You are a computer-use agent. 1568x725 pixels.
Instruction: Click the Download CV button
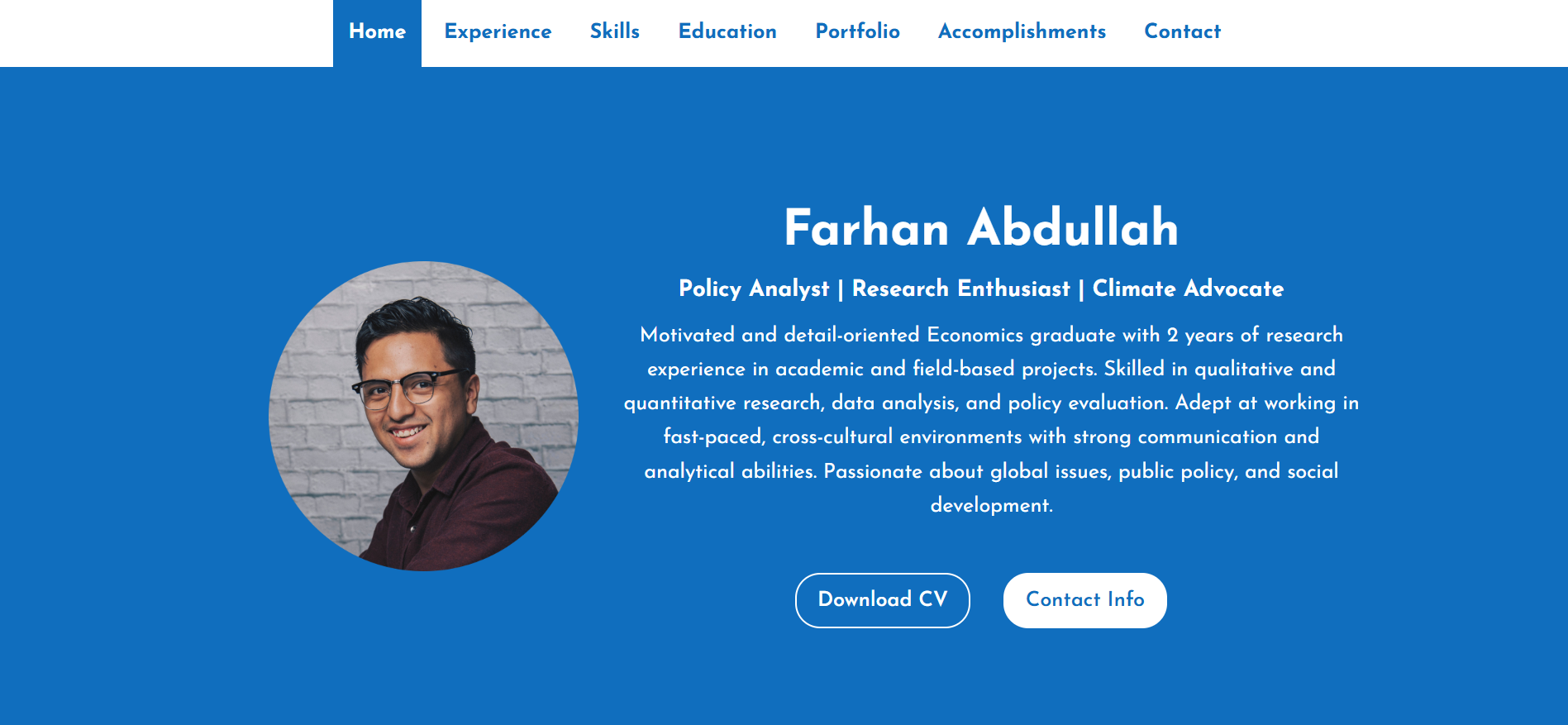coord(883,600)
